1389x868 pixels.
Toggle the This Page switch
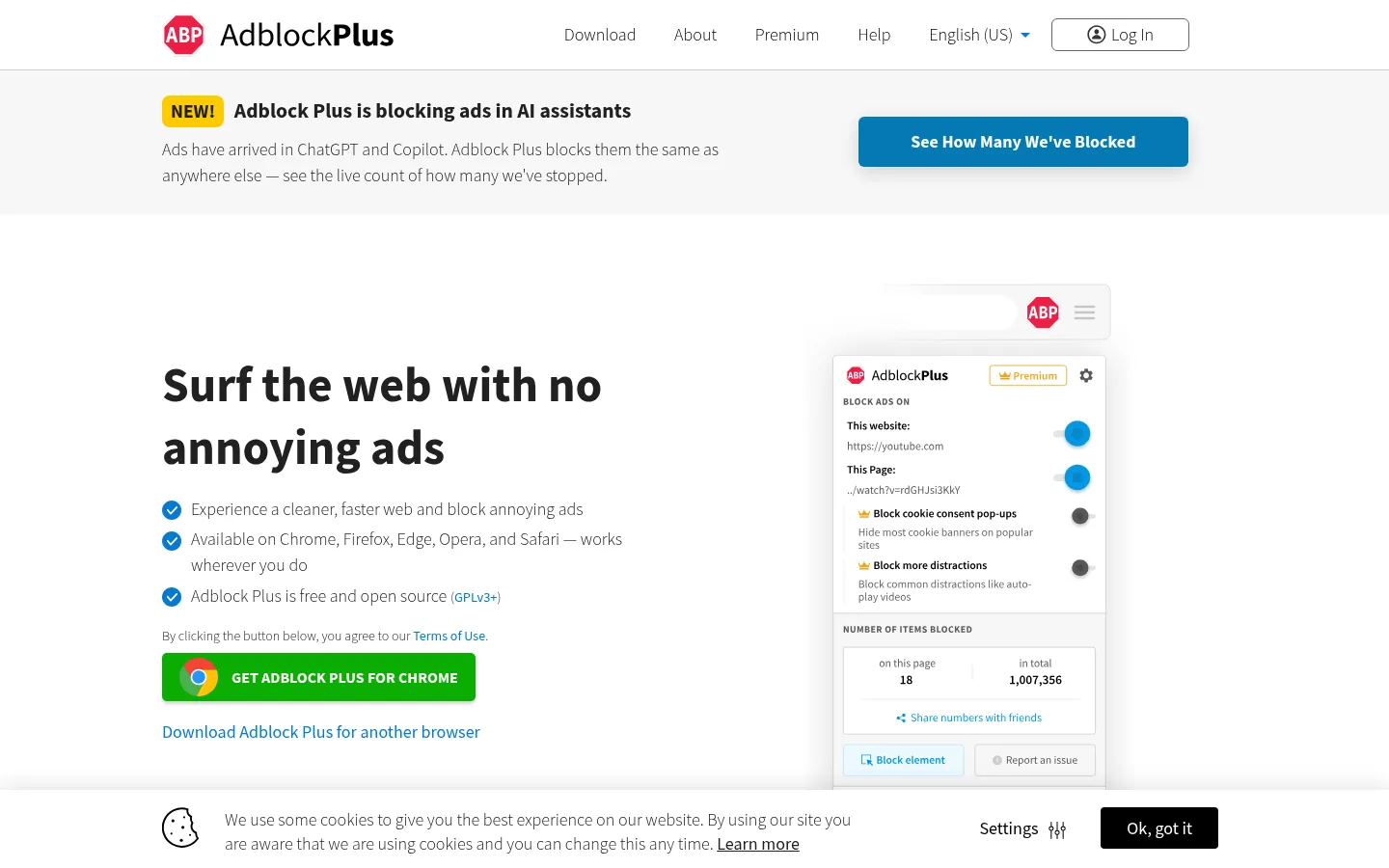click(x=1073, y=477)
